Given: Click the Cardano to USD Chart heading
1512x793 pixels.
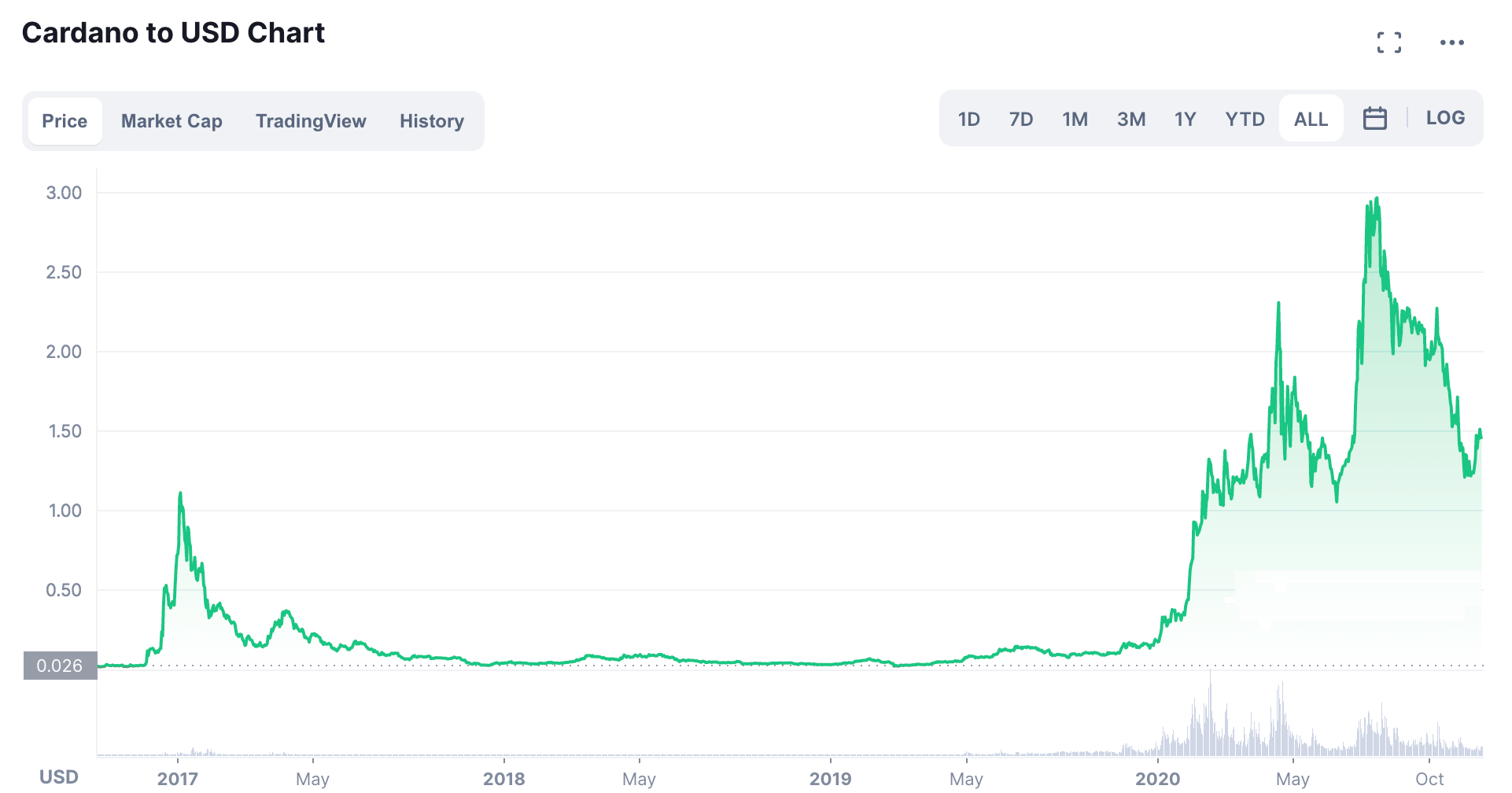Looking at the screenshot, I should [173, 33].
